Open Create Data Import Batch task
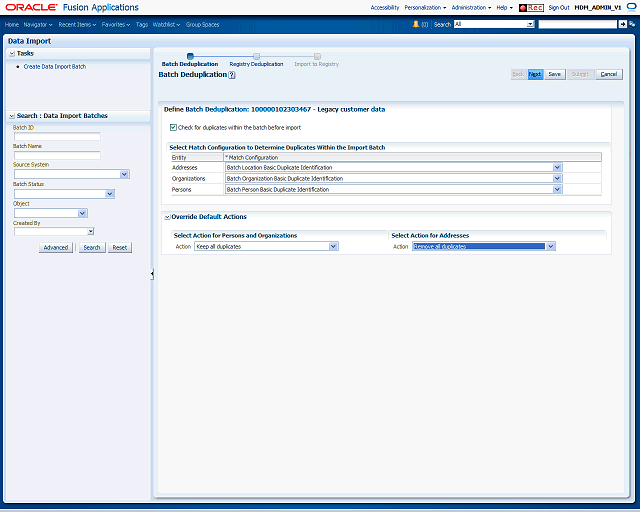The height and width of the screenshot is (512, 640). point(55,67)
